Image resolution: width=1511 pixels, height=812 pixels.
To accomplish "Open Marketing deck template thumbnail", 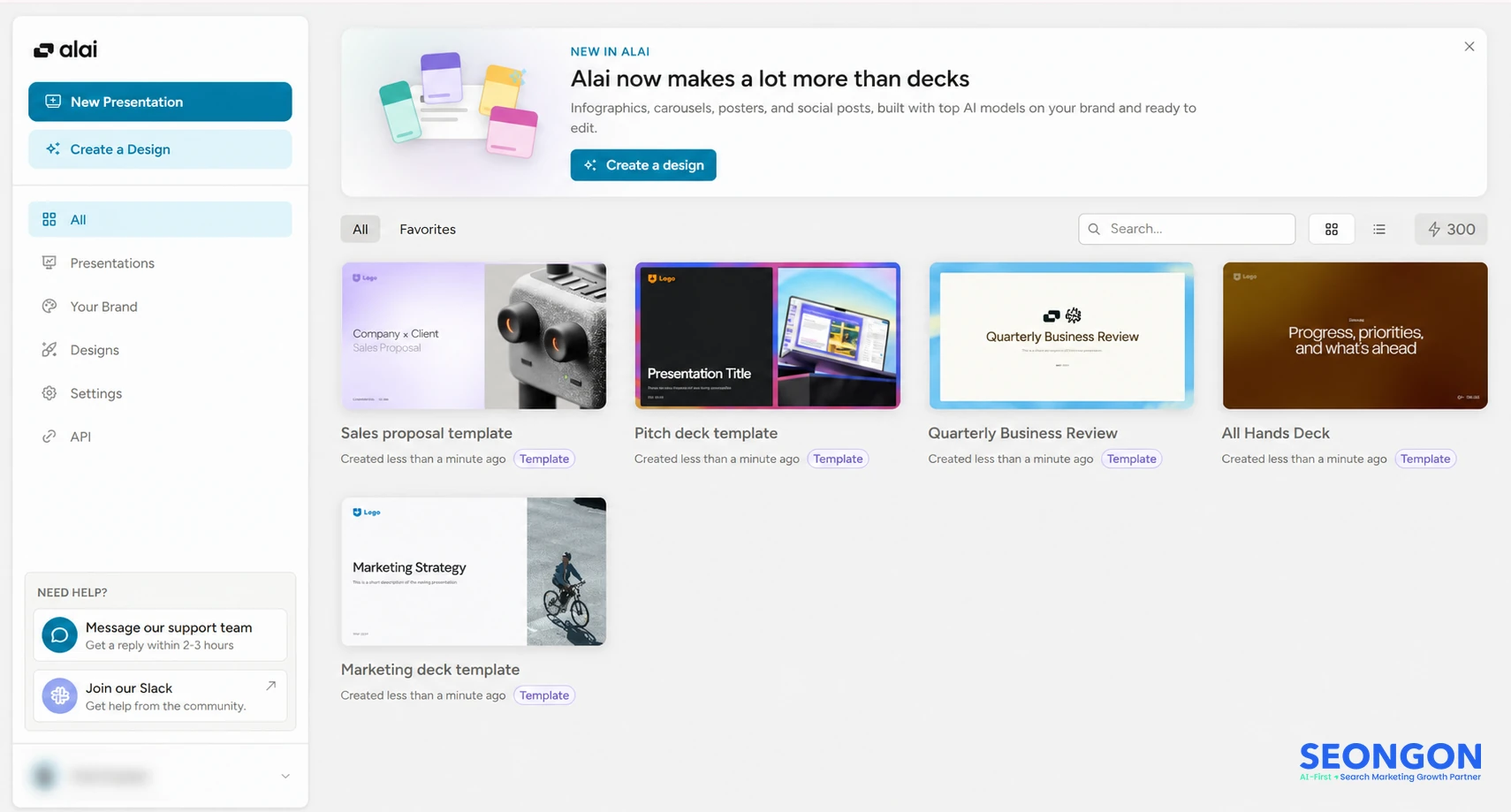I will point(474,572).
